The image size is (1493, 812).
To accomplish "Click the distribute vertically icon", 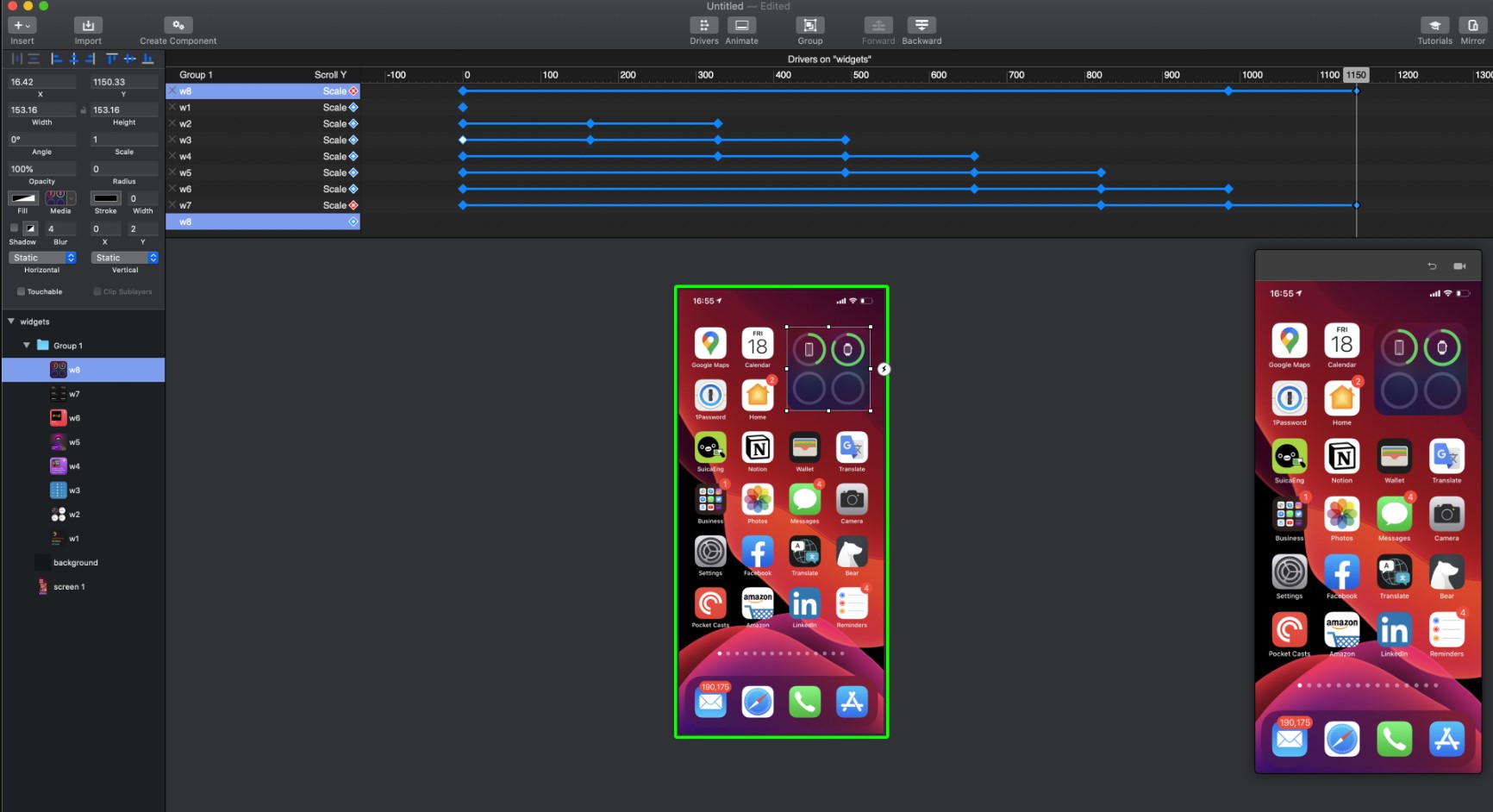I will (x=34, y=59).
